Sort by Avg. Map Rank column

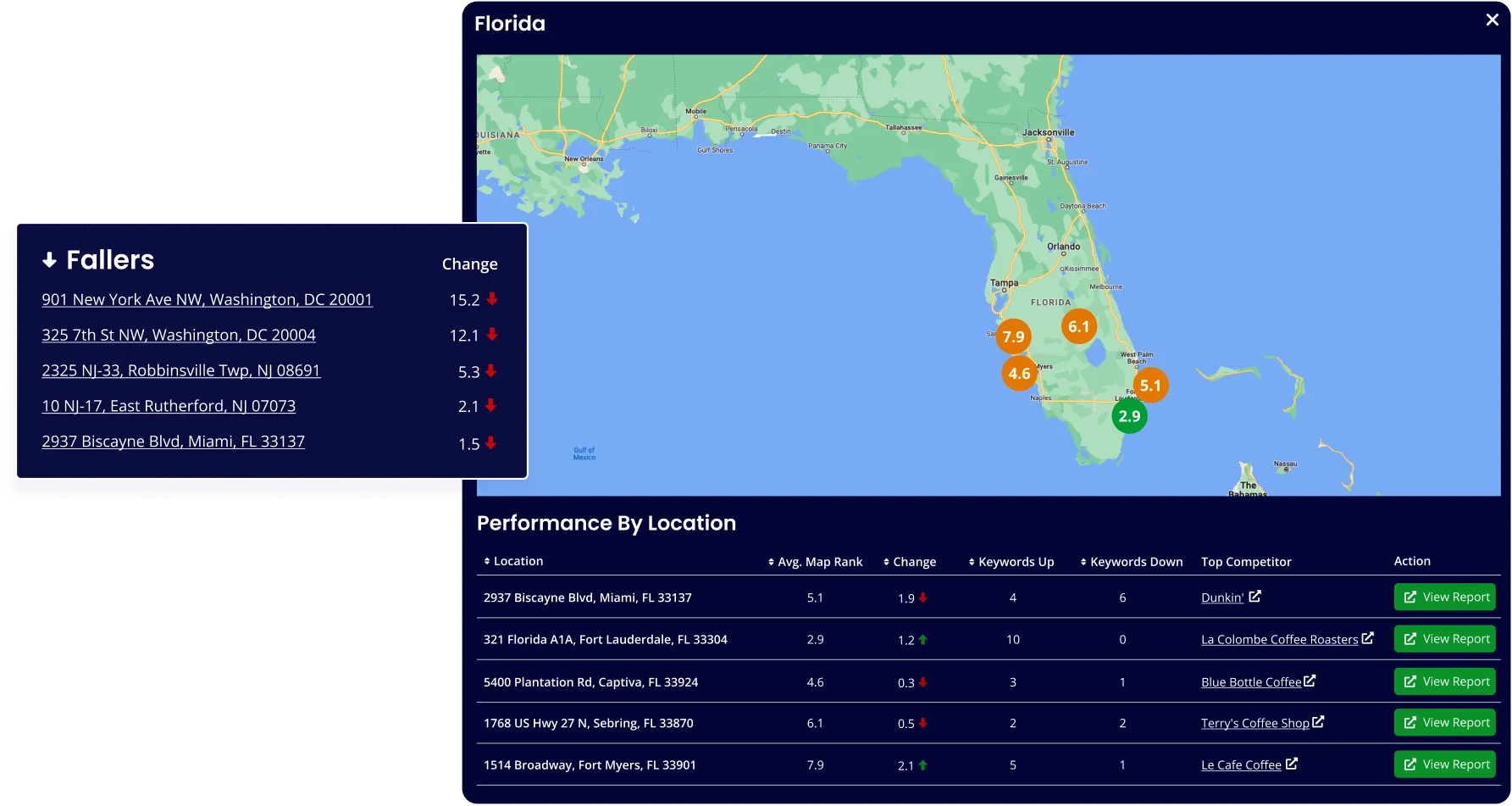815,562
